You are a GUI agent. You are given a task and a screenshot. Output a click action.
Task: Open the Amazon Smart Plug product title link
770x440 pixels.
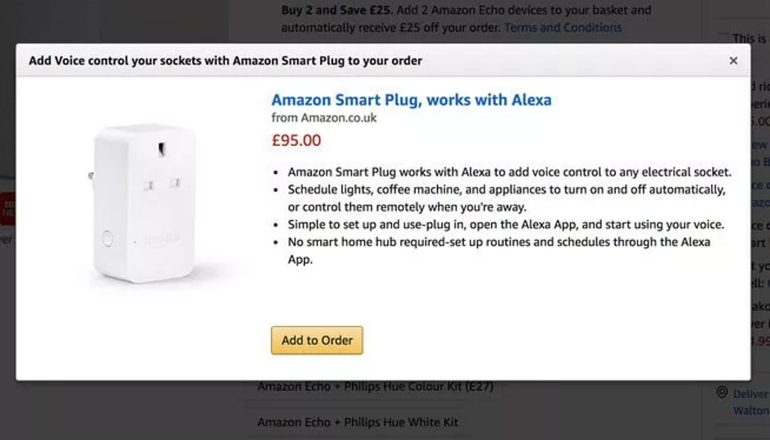(411, 100)
